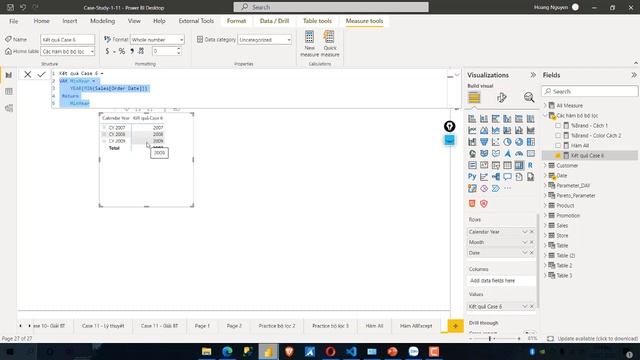This screenshot has width=640, height=360.
Task: Open Visual Studio Code from taskbar
Action: click(351, 351)
